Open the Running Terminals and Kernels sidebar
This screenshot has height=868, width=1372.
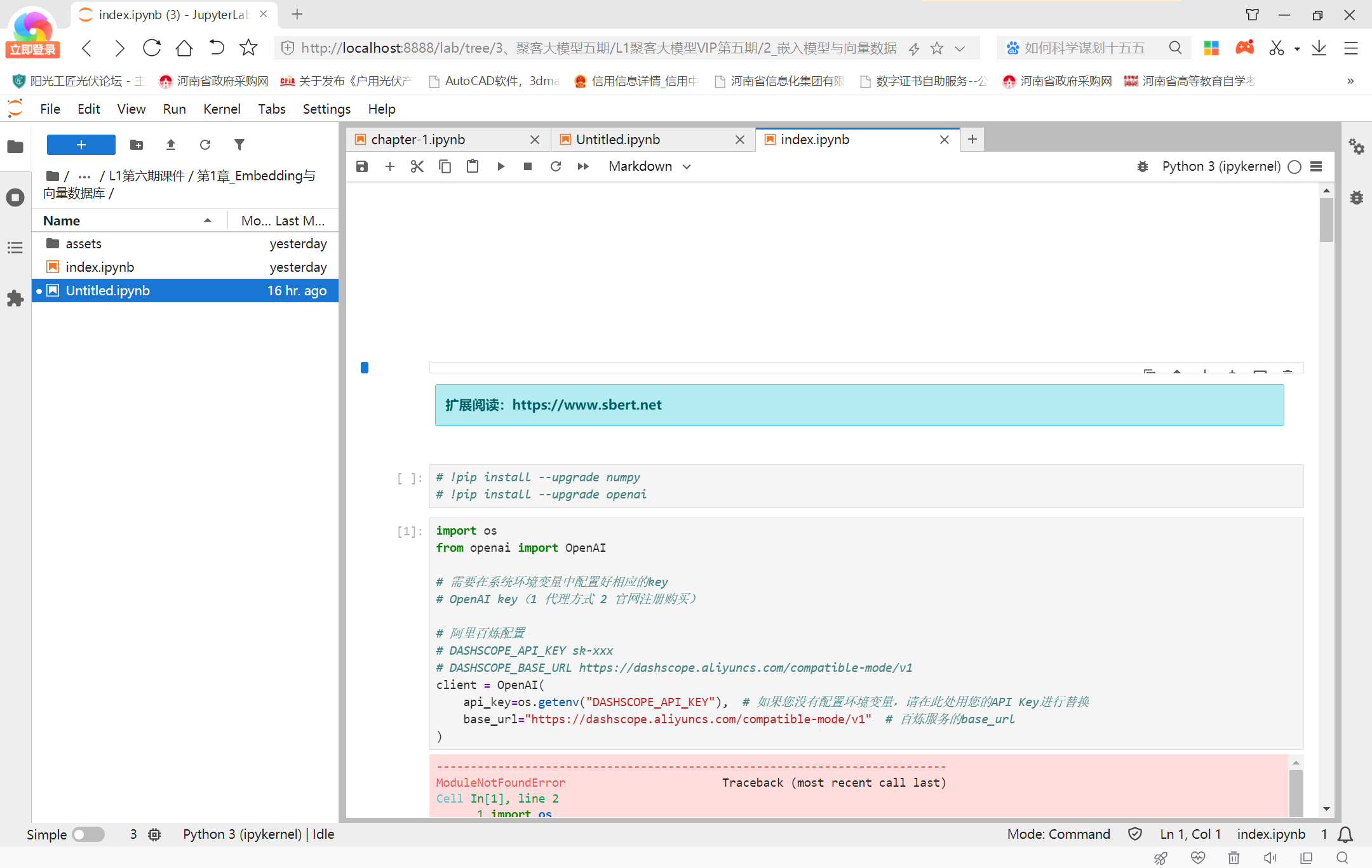(x=15, y=197)
